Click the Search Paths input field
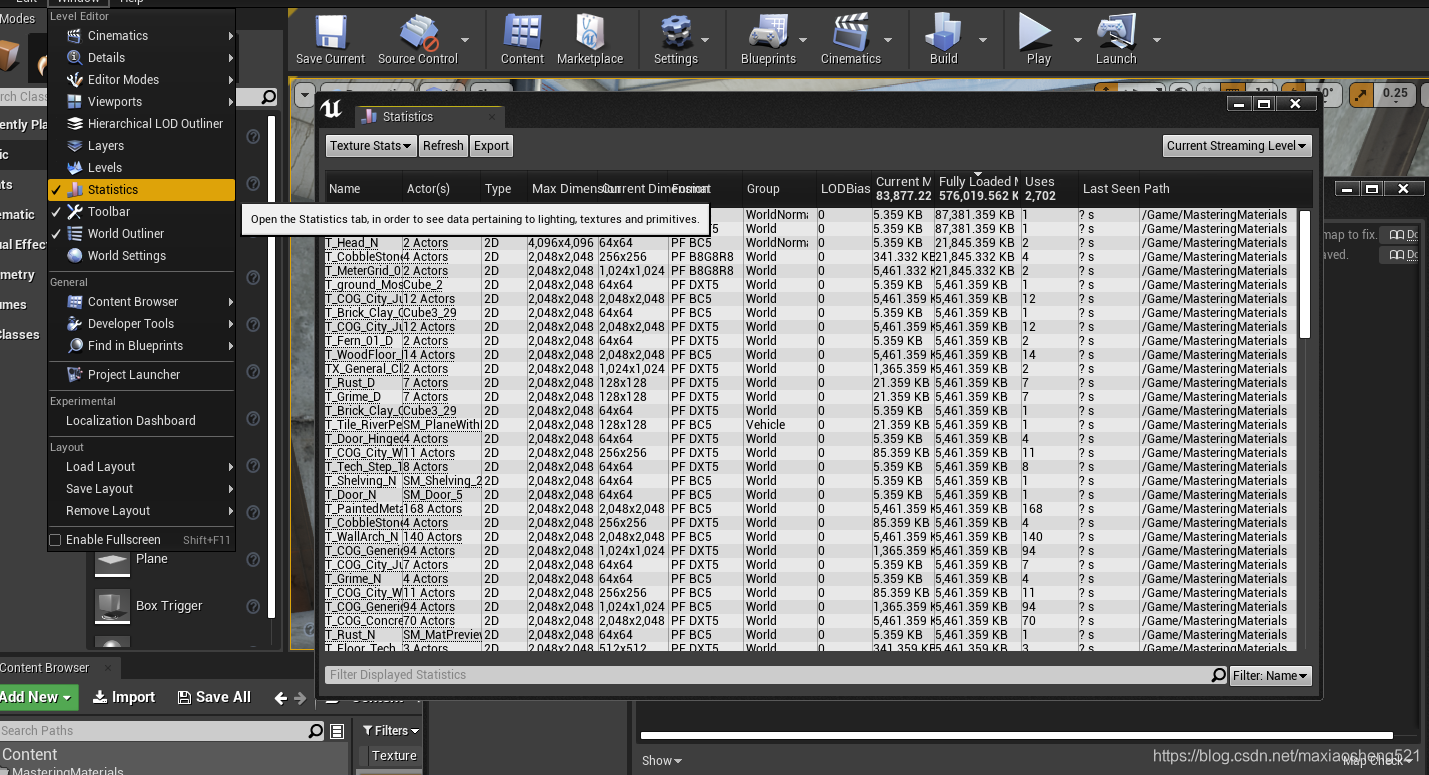The height and width of the screenshot is (775, 1429). pos(153,731)
